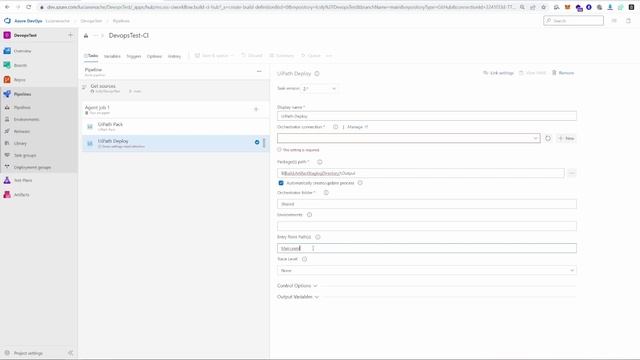Open the Orchestrator connection dropdown

(409, 138)
